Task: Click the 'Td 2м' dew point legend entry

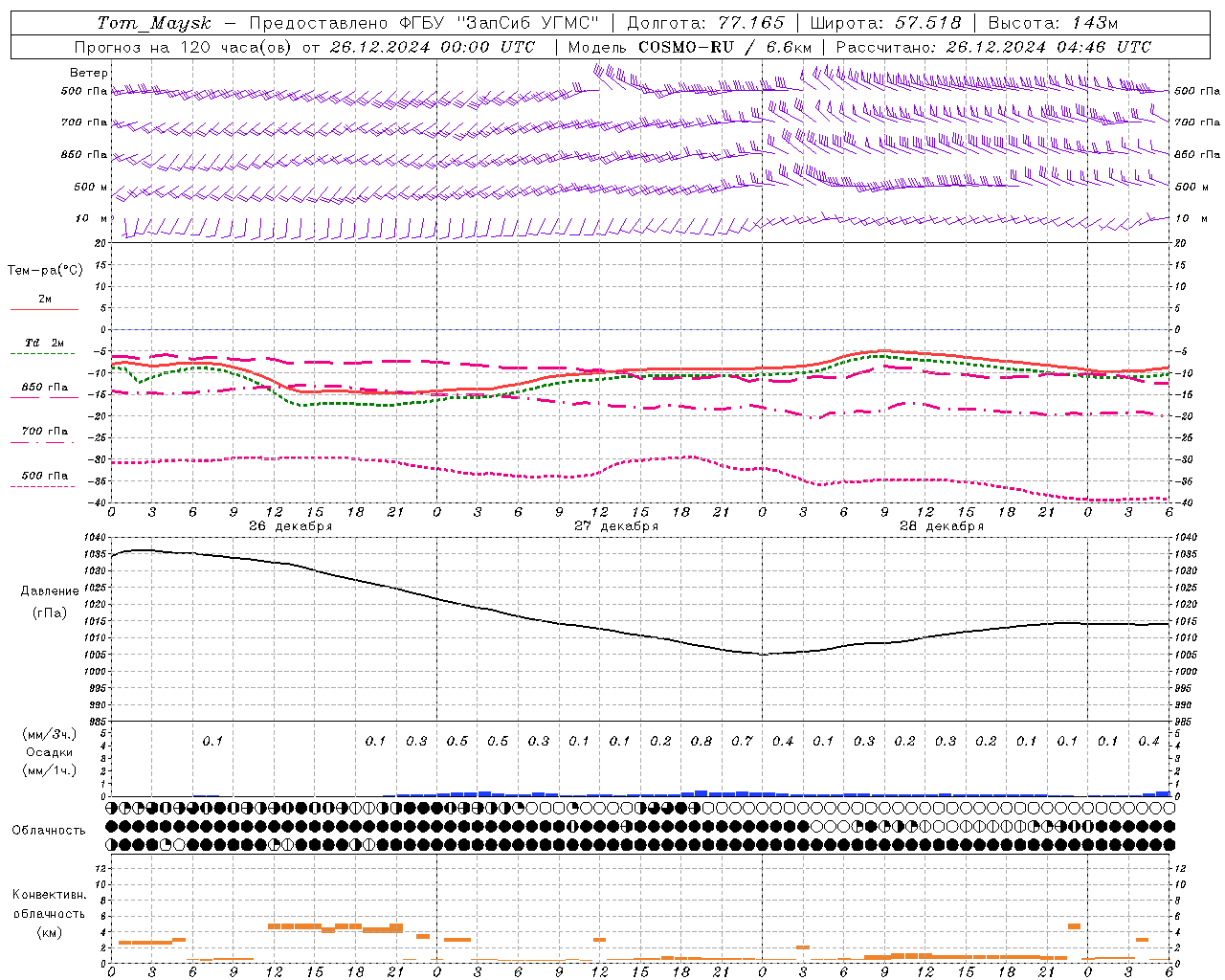Action: (44, 343)
